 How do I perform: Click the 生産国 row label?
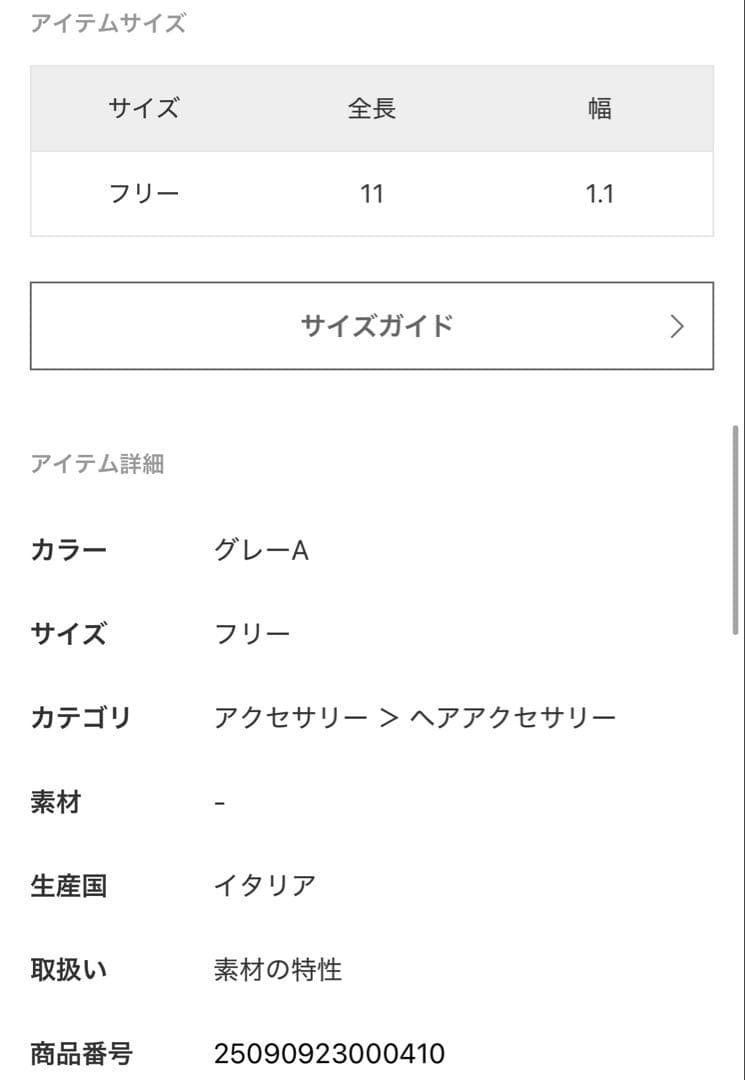coord(68,886)
